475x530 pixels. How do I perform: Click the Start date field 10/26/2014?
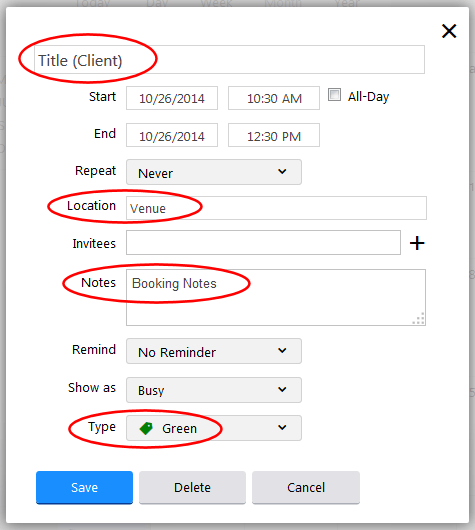point(172,98)
